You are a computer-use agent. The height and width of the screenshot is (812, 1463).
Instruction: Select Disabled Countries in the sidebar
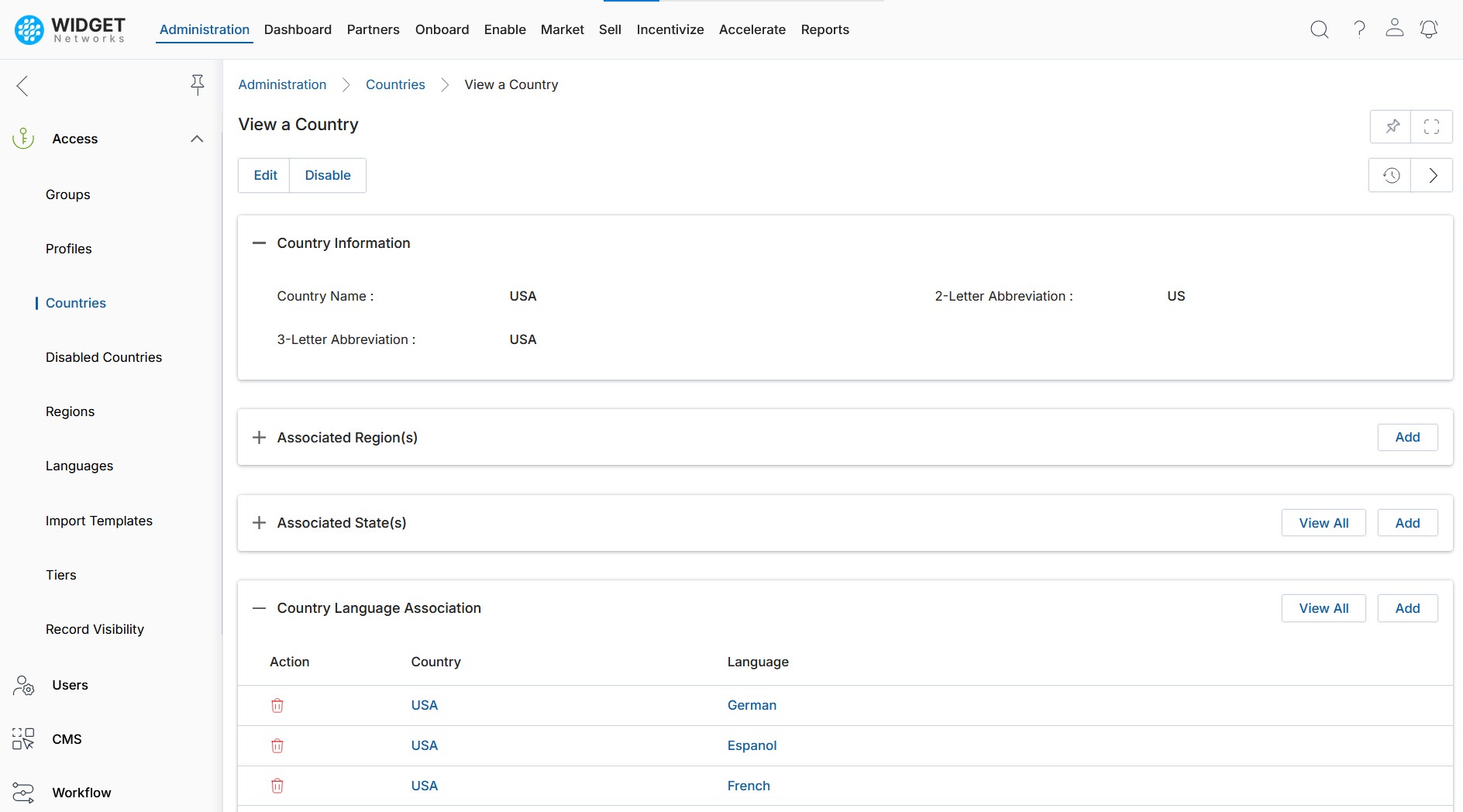click(x=104, y=357)
